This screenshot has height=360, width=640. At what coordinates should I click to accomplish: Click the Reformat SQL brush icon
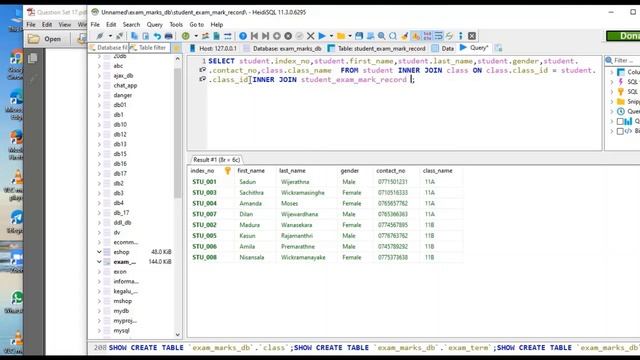point(404,36)
